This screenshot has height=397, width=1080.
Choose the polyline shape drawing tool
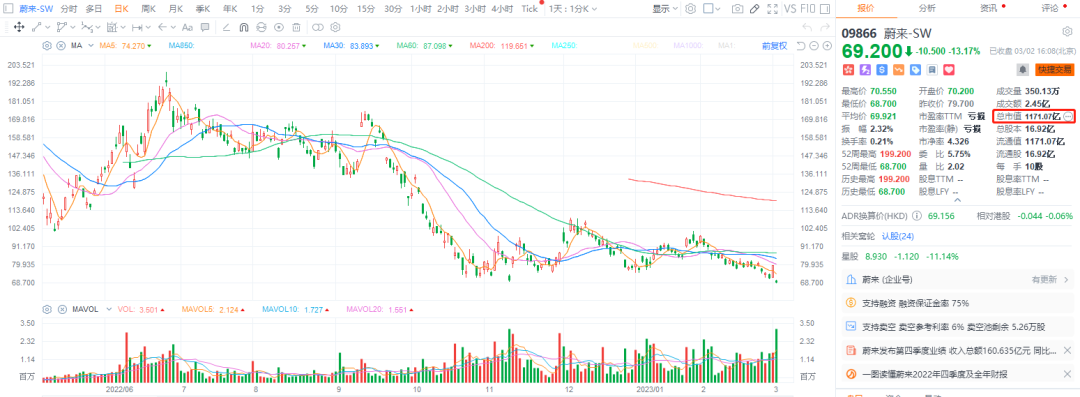(x=62, y=27)
